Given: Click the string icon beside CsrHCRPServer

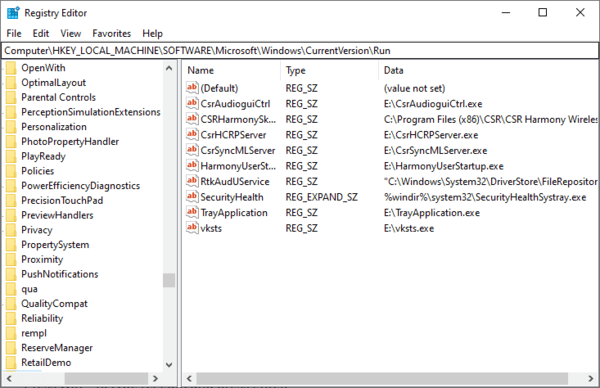Looking at the screenshot, I should tap(192, 135).
